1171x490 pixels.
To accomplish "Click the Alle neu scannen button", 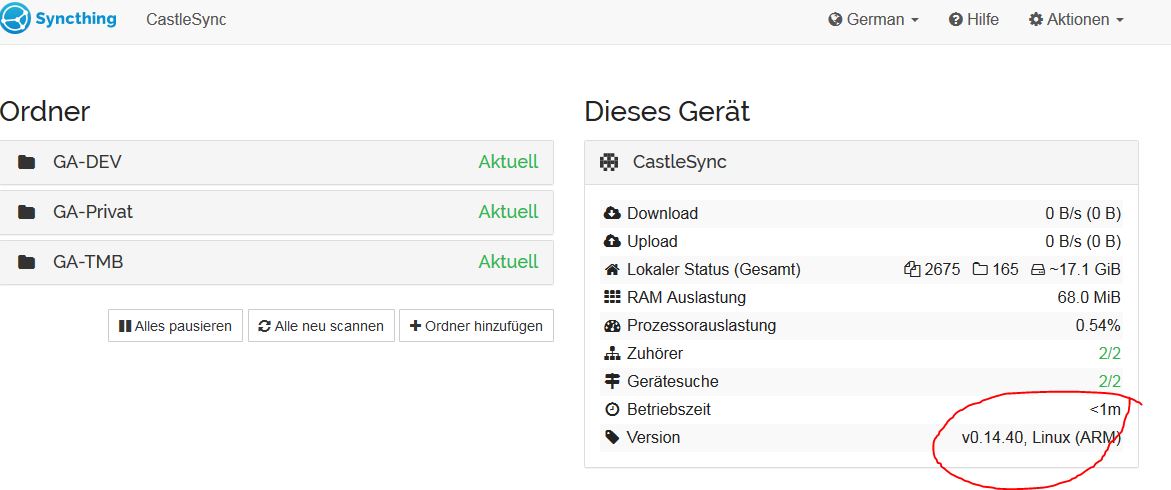I will [x=321, y=326].
